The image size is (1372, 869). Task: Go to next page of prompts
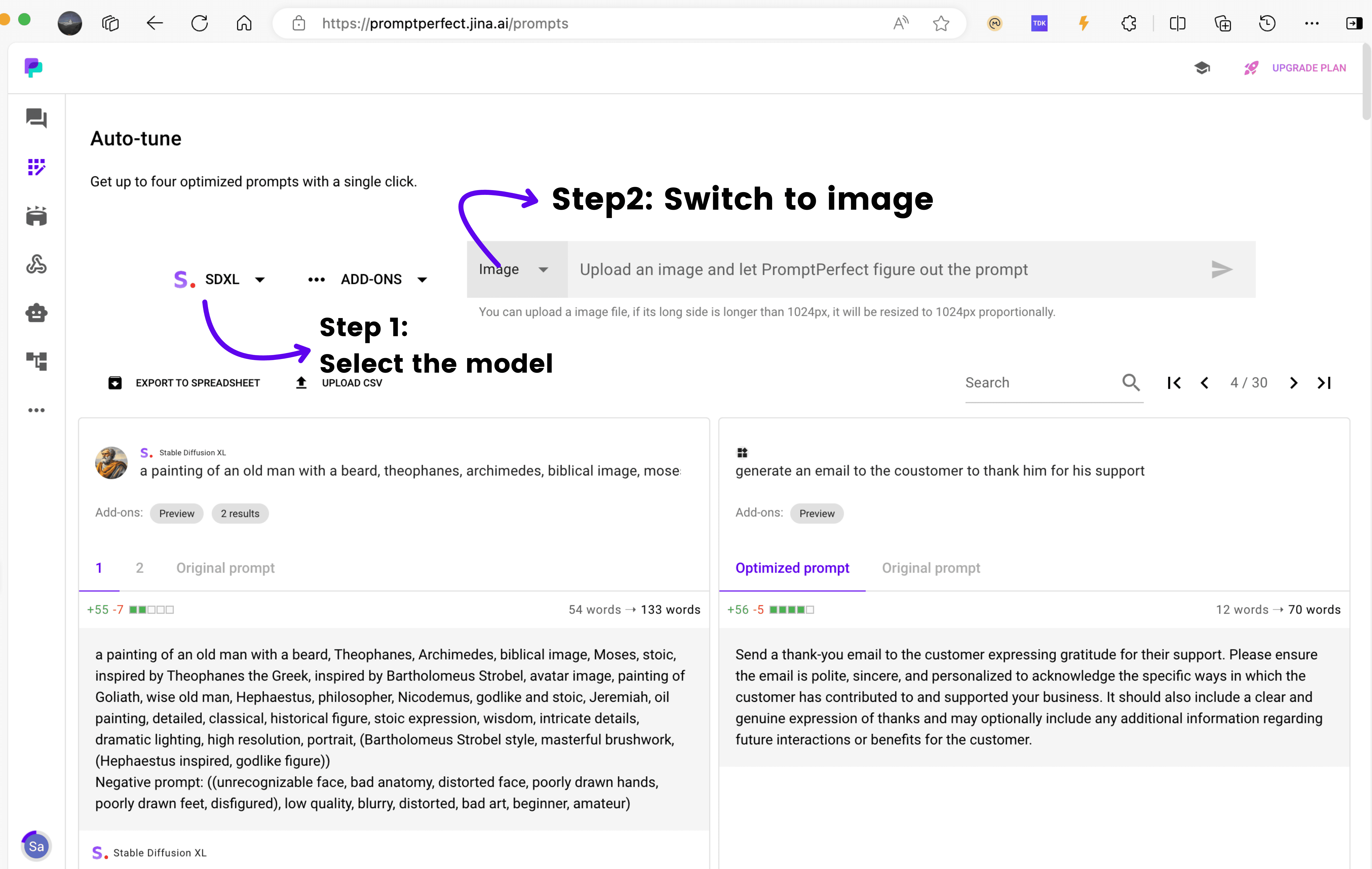tap(1293, 383)
